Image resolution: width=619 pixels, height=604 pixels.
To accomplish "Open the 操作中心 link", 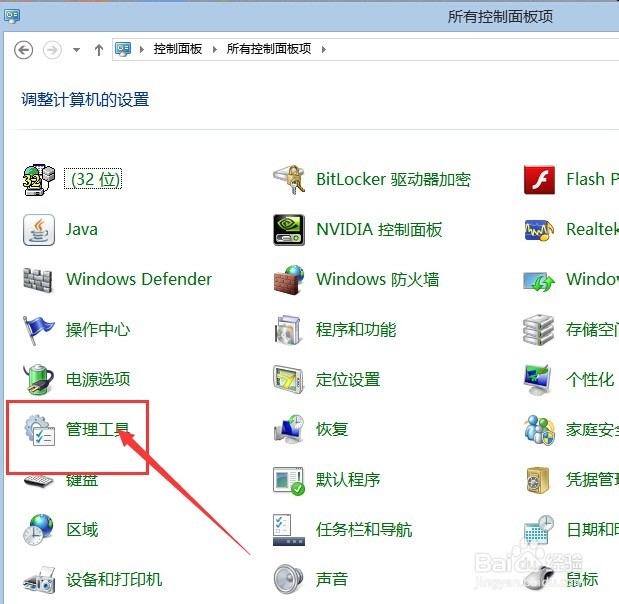I will click(98, 329).
